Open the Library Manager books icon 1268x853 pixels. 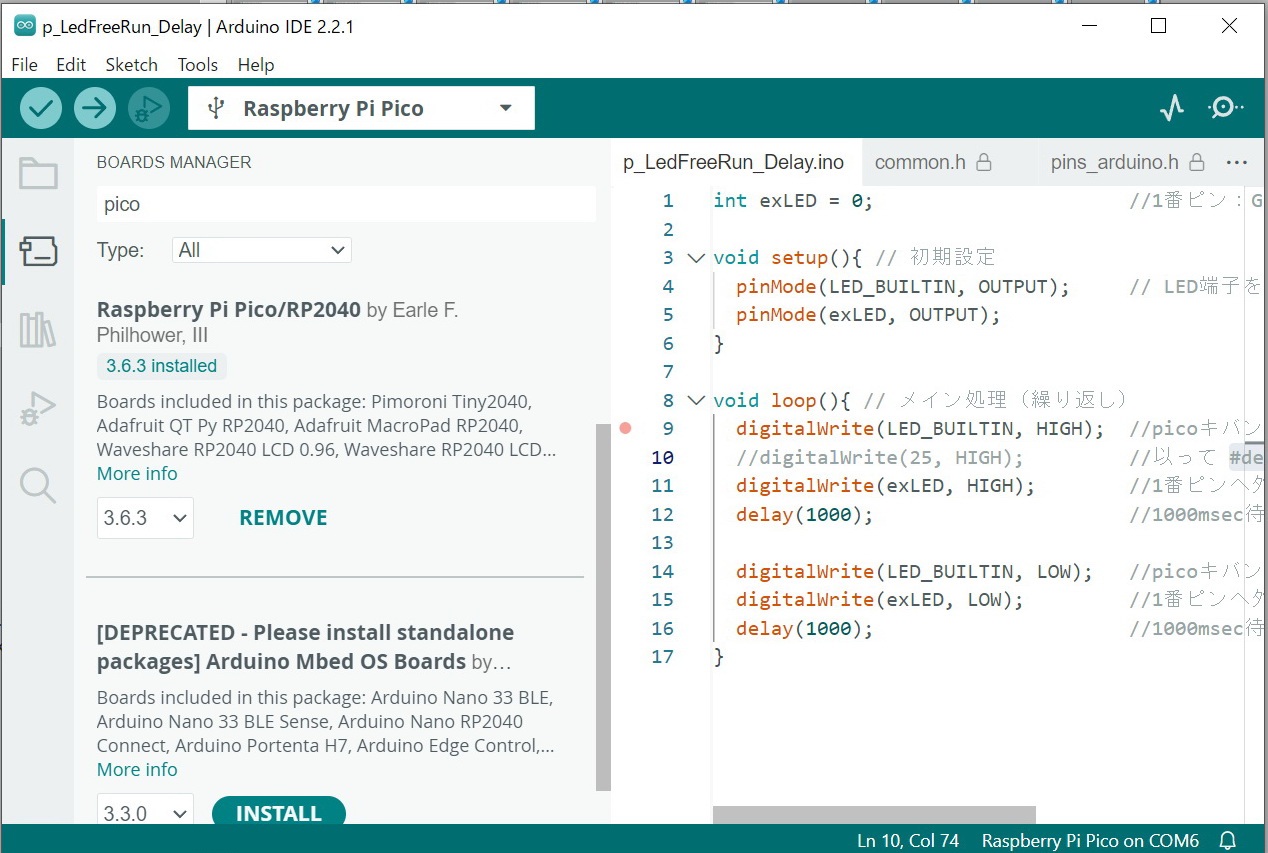click(38, 329)
